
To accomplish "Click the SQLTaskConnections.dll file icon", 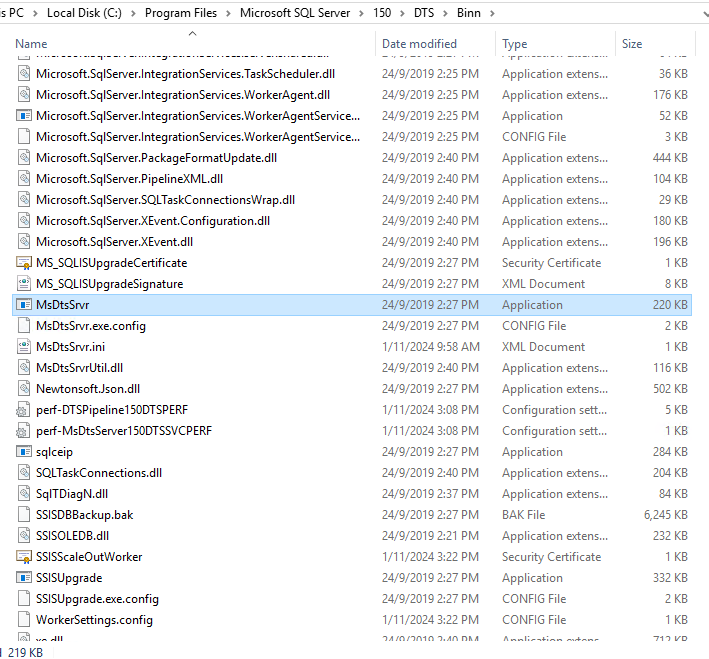I will coord(24,473).
